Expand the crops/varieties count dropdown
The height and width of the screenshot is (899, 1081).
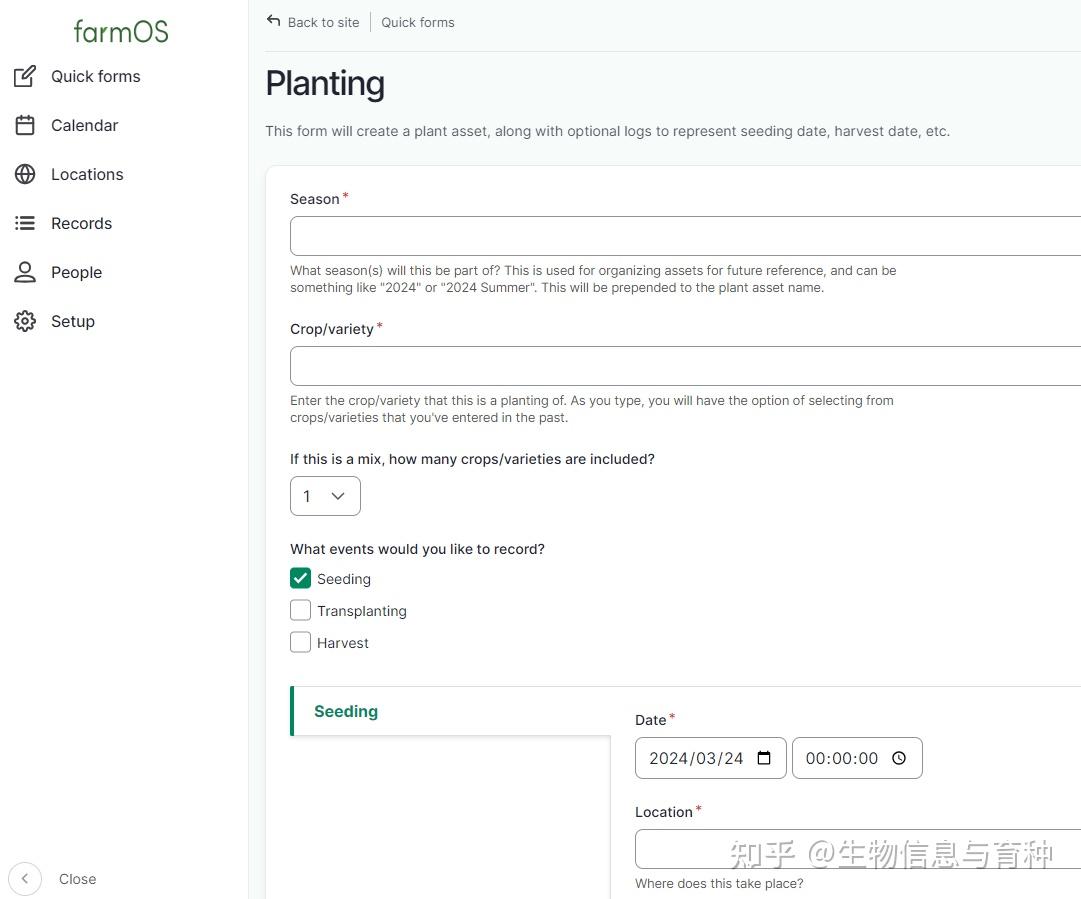pyautogui.click(x=325, y=496)
